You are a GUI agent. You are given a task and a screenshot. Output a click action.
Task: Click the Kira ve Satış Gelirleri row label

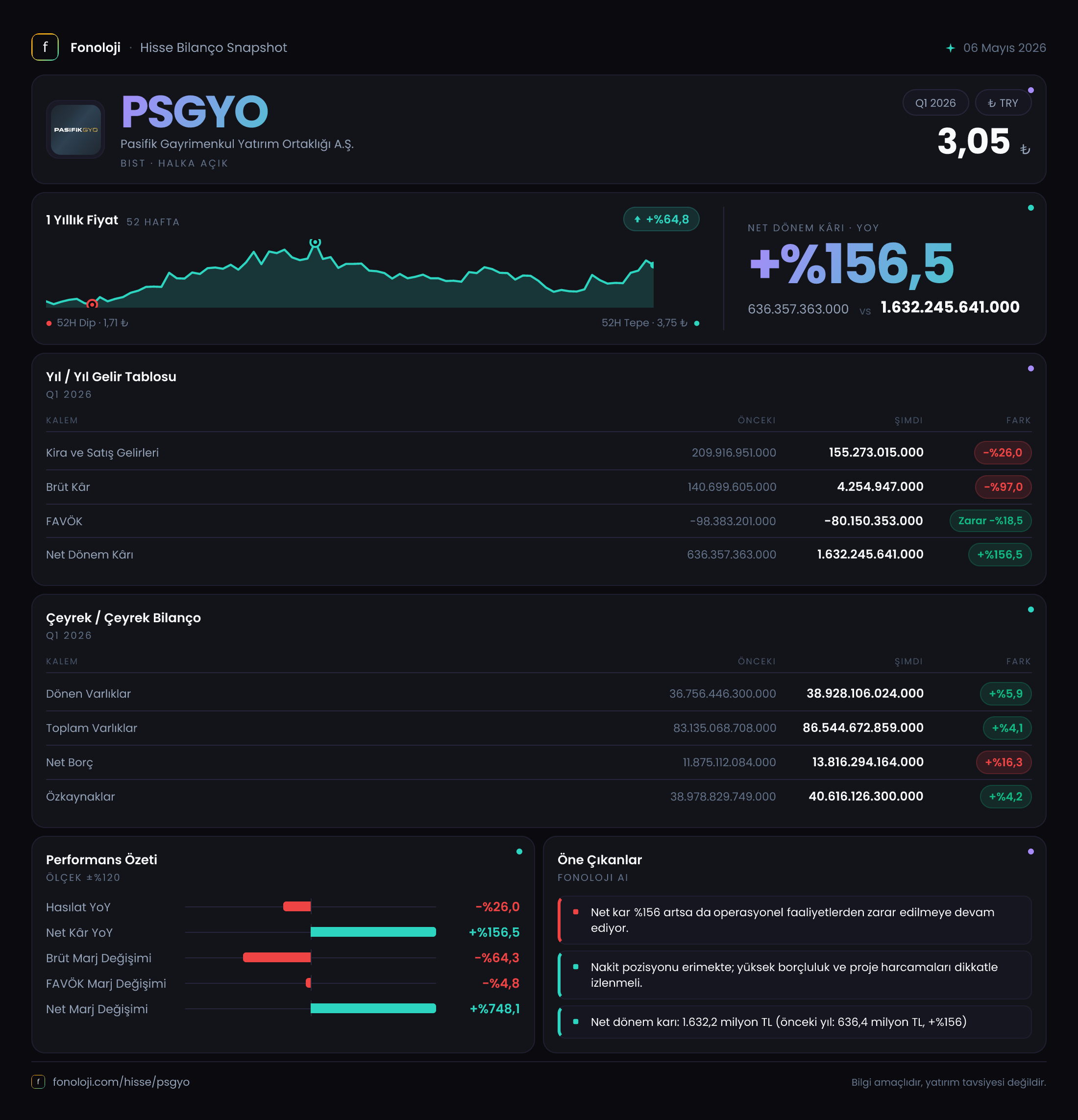pos(102,453)
